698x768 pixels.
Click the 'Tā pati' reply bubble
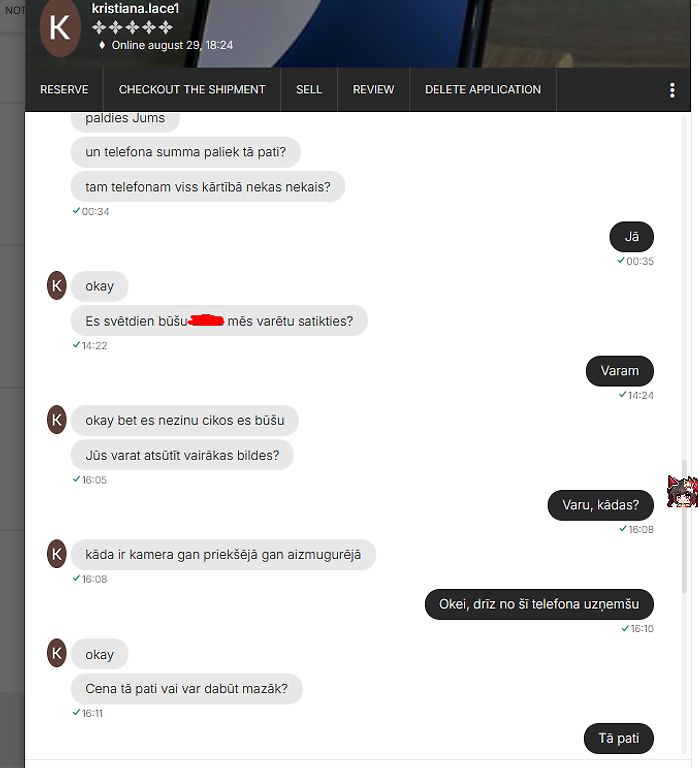pyautogui.click(x=619, y=739)
